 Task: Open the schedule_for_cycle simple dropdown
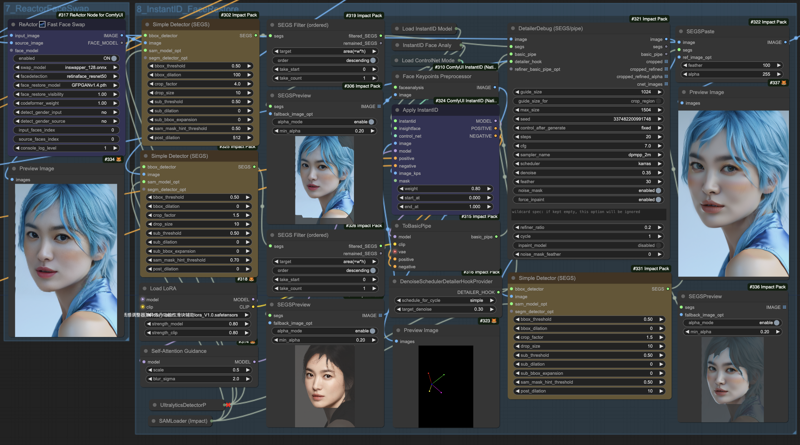pos(445,300)
